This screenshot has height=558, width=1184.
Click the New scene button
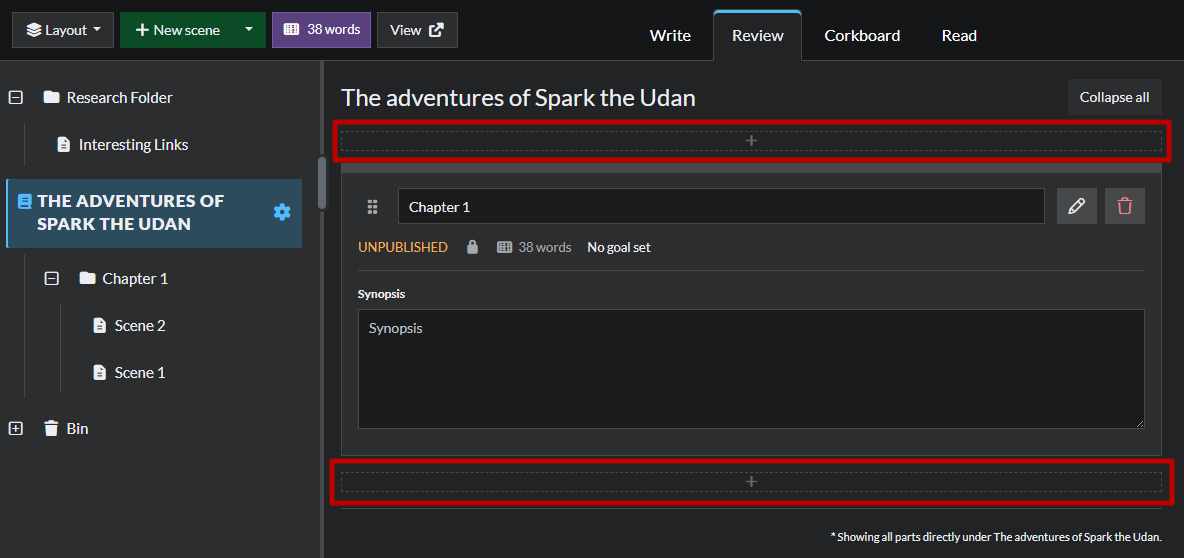click(x=177, y=30)
